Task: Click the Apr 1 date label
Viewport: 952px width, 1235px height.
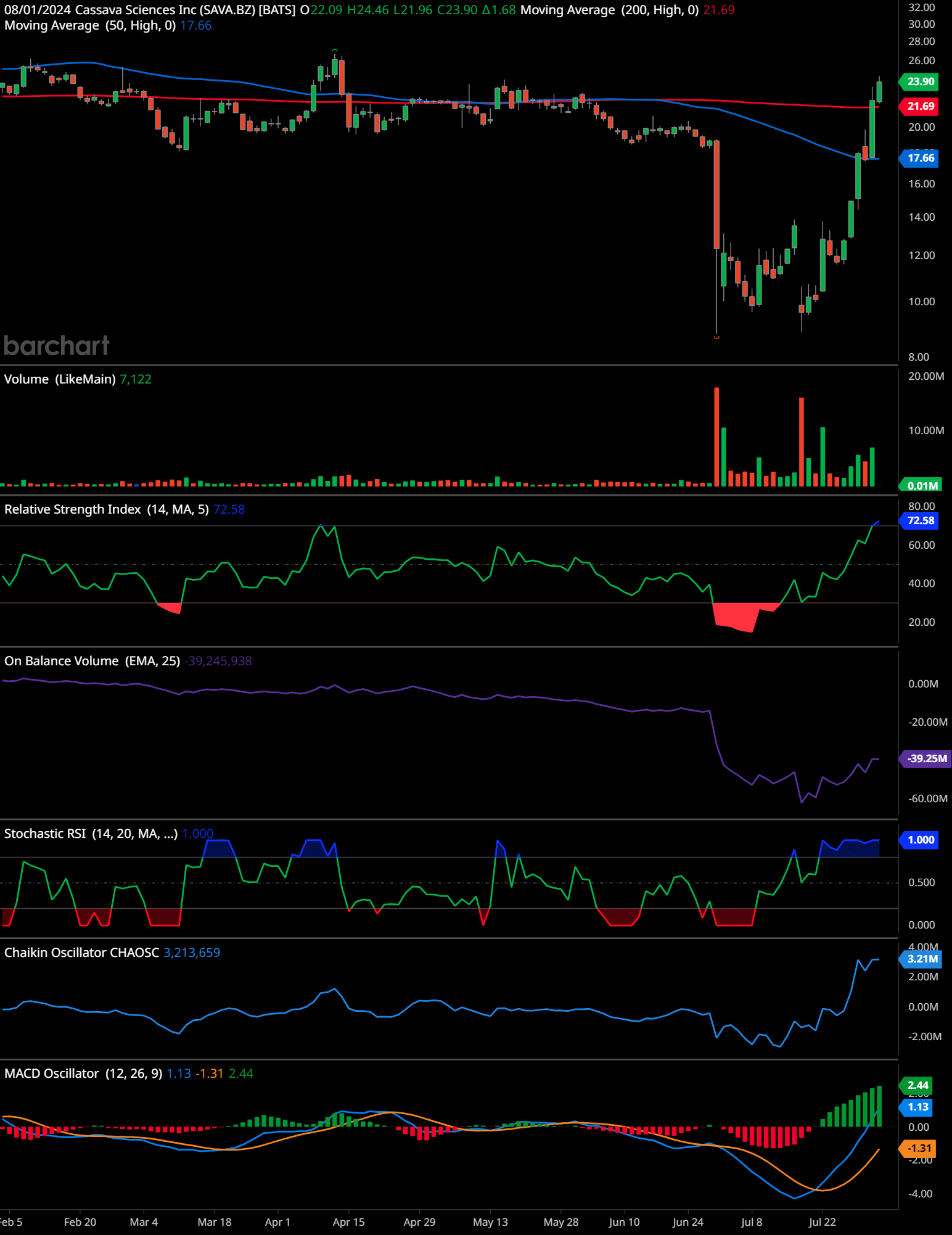Action: point(277,1222)
